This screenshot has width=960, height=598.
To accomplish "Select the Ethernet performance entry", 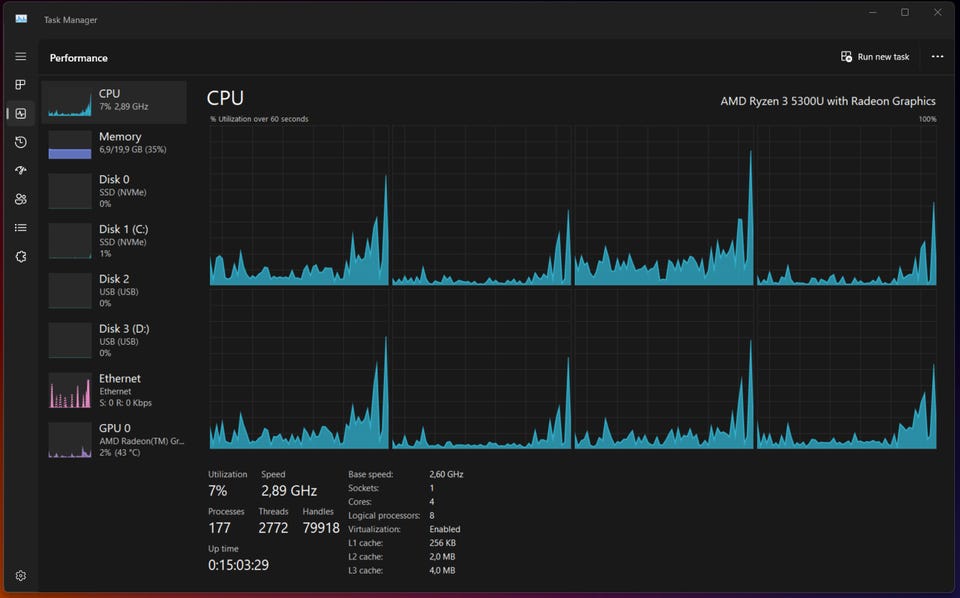I will [114, 390].
